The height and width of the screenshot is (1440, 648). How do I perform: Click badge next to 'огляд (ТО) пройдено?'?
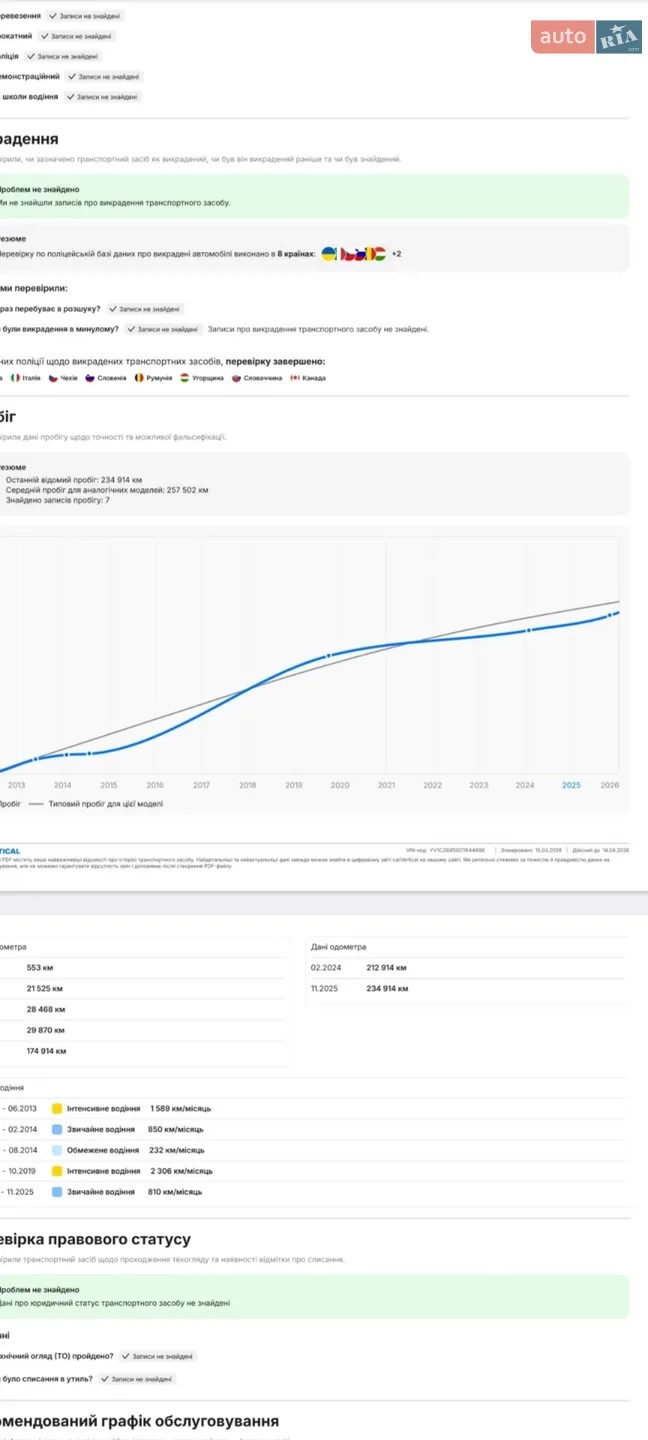click(x=158, y=1357)
